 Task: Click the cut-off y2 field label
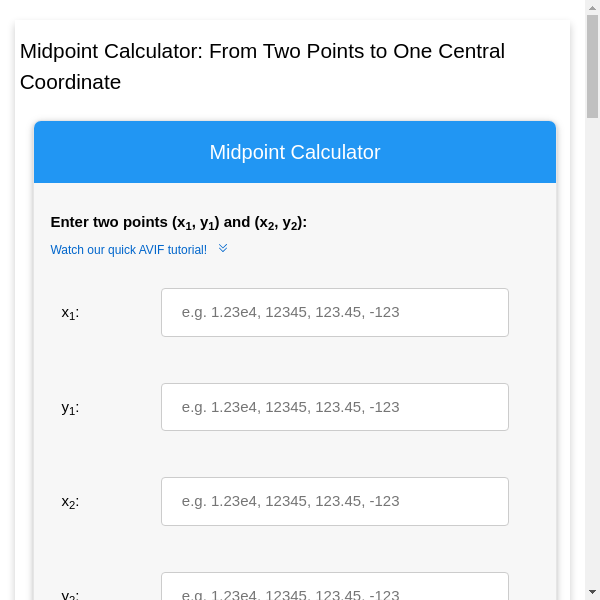pyautogui.click(x=70, y=594)
